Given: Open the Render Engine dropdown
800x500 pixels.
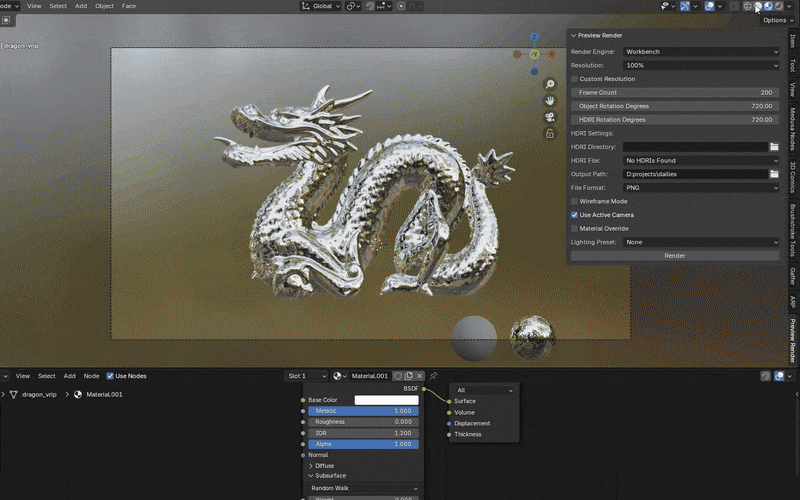Looking at the screenshot, I should 700,51.
